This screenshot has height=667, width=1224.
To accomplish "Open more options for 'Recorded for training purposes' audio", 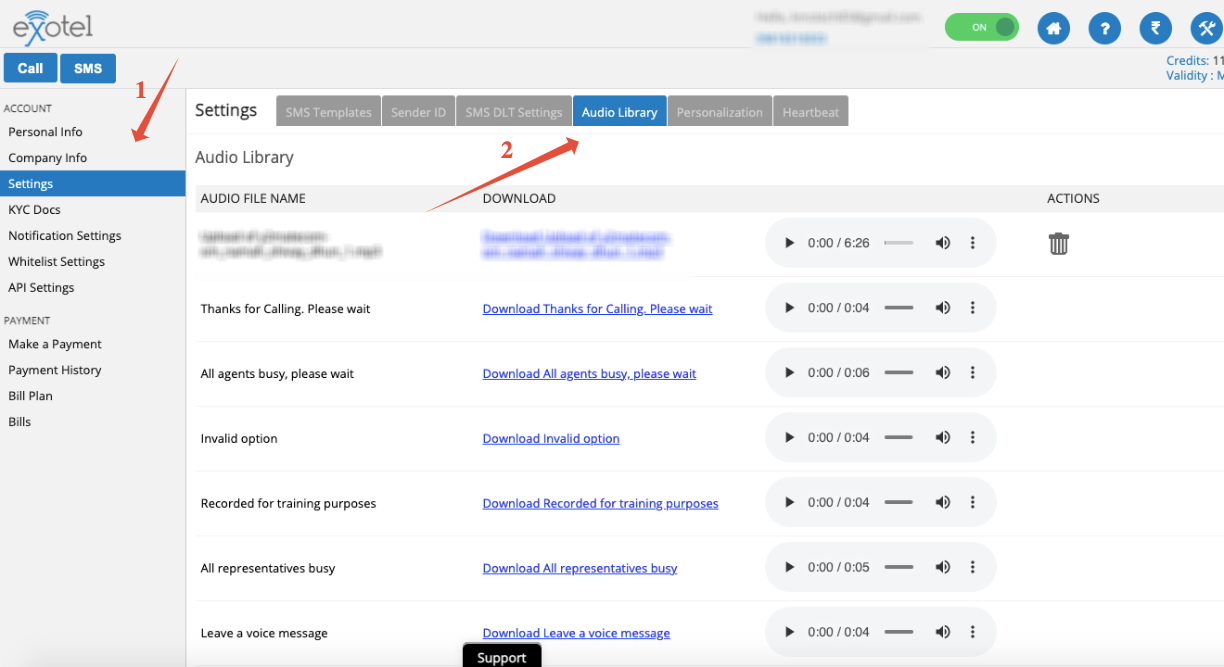I will click(x=972, y=503).
